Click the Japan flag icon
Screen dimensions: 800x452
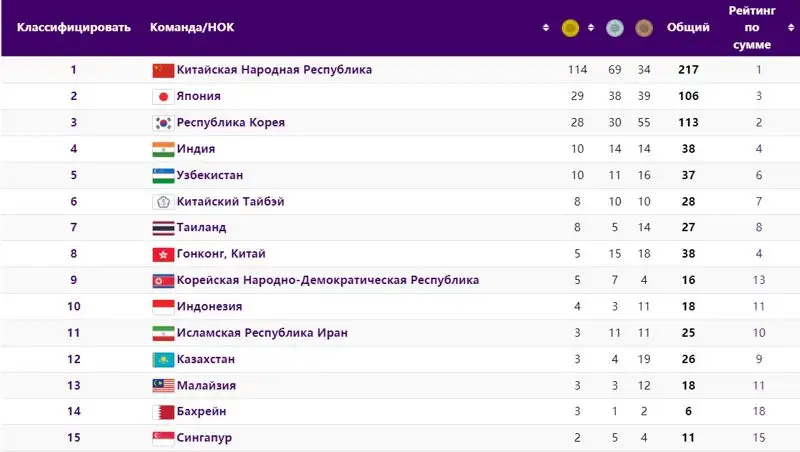pos(162,97)
